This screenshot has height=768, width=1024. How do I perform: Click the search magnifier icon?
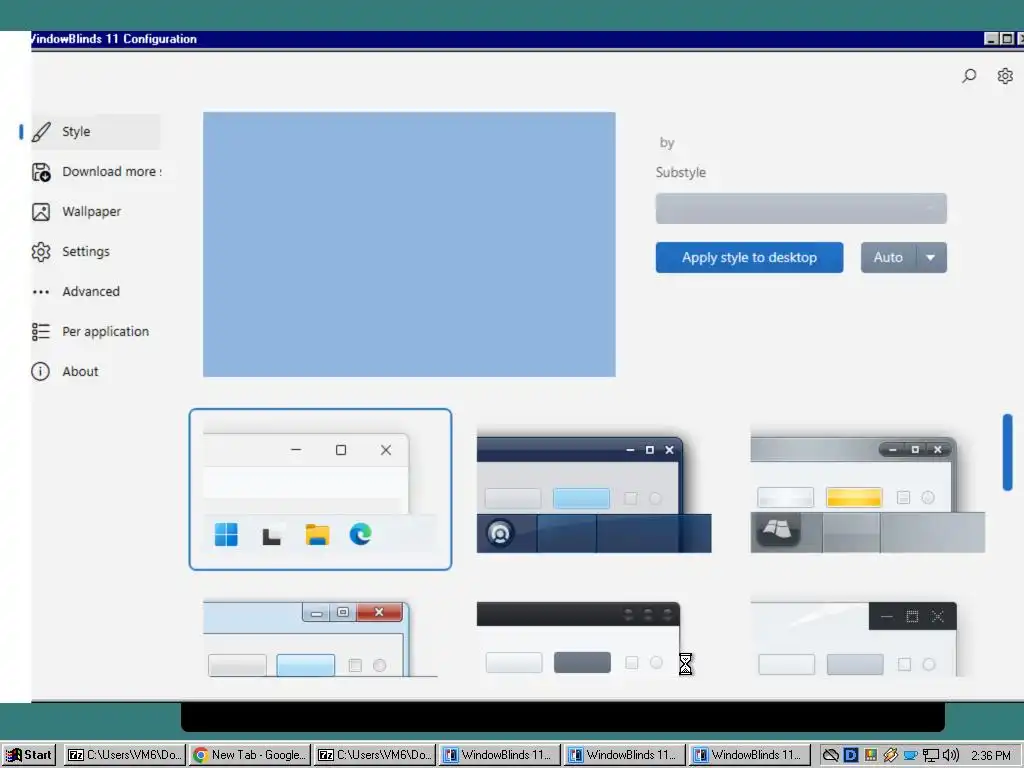click(x=969, y=76)
